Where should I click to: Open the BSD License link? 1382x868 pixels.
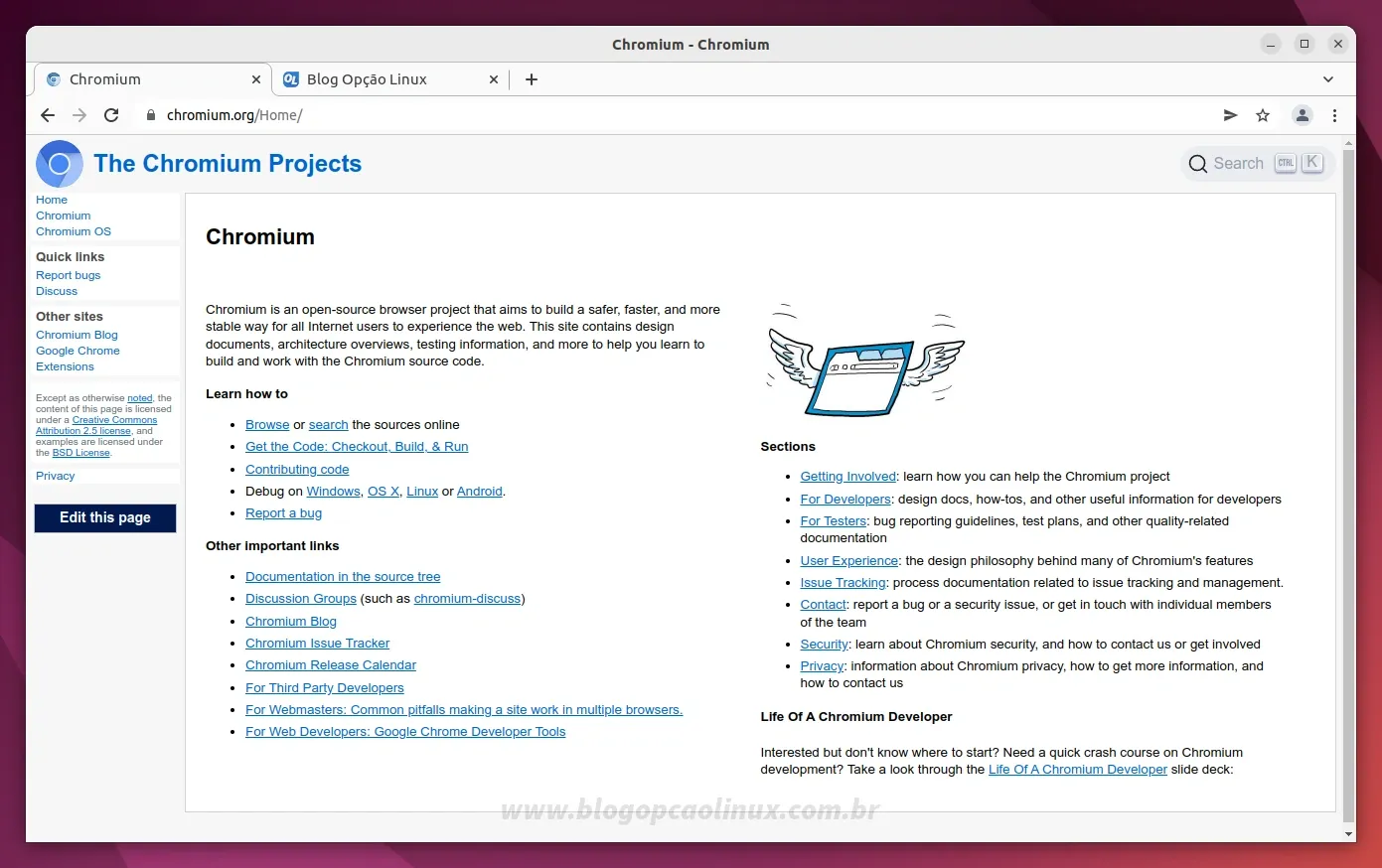[80, 453]
